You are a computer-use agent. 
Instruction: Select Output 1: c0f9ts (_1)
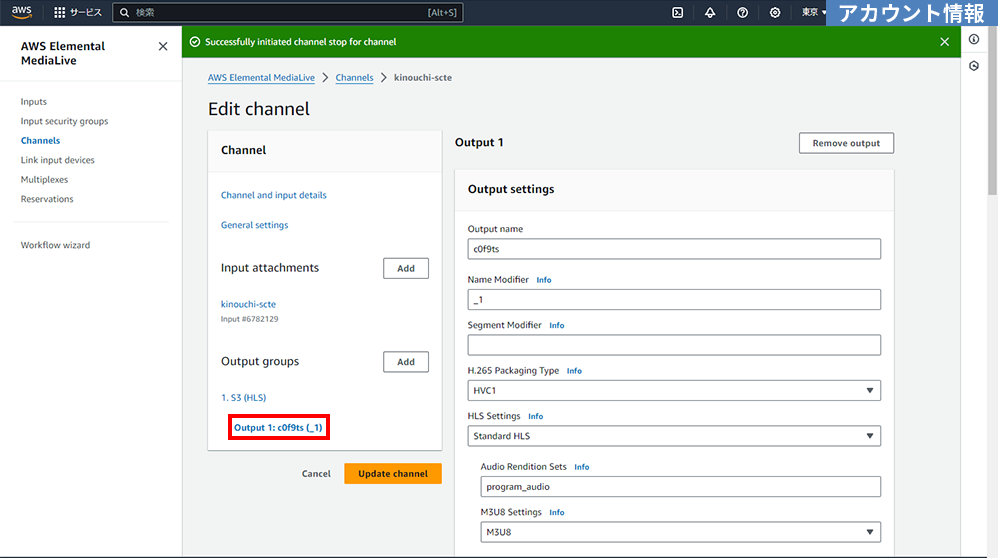pyautogui.click(x=278, y=428)
